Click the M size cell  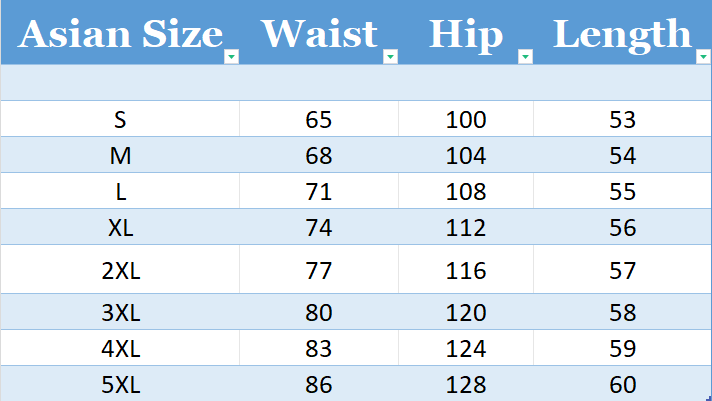click(x=120, y=156)
